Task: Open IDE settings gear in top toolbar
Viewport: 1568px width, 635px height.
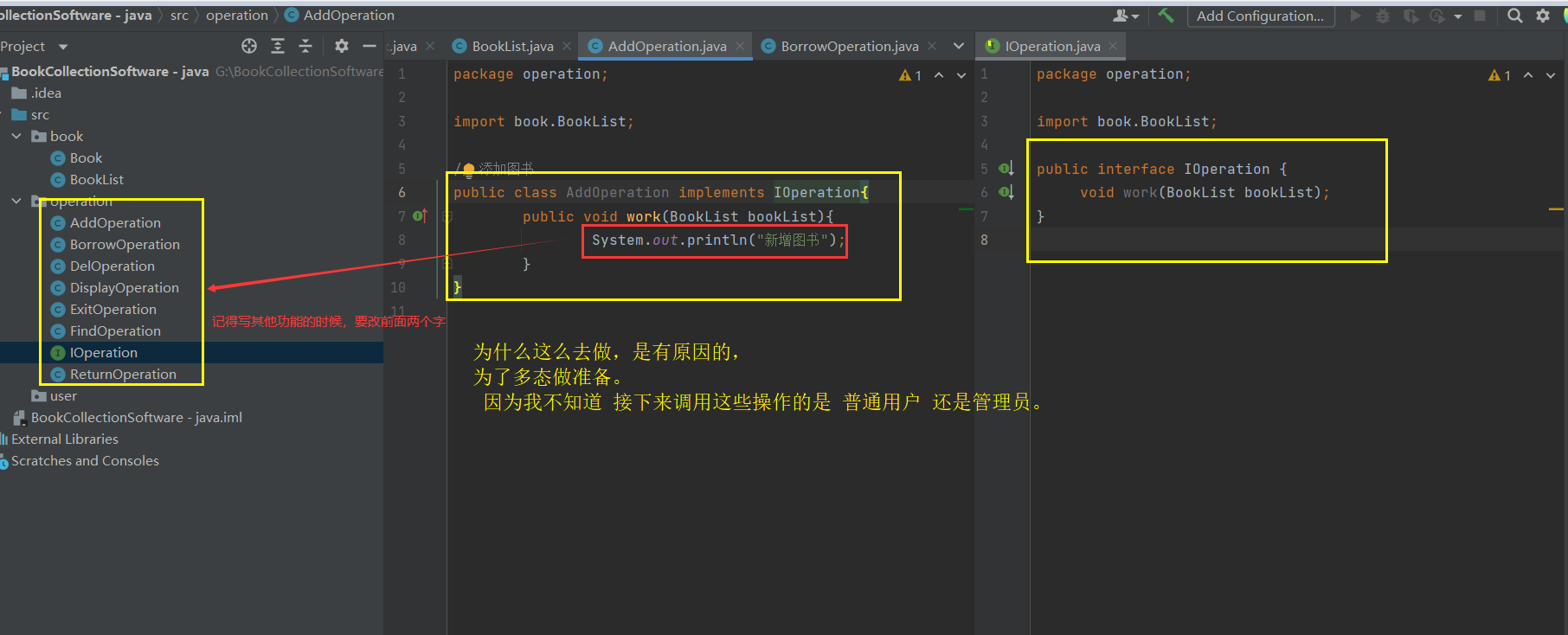Action: [x=1543, y=16]
